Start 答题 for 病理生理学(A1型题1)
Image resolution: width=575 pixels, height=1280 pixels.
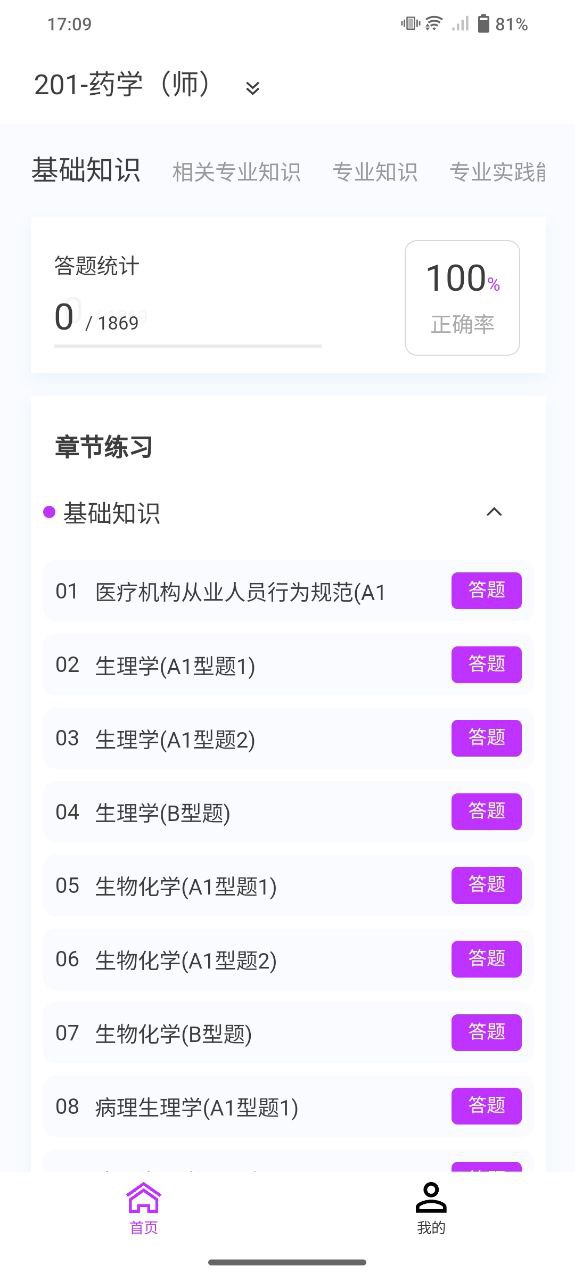(487, 1106)
